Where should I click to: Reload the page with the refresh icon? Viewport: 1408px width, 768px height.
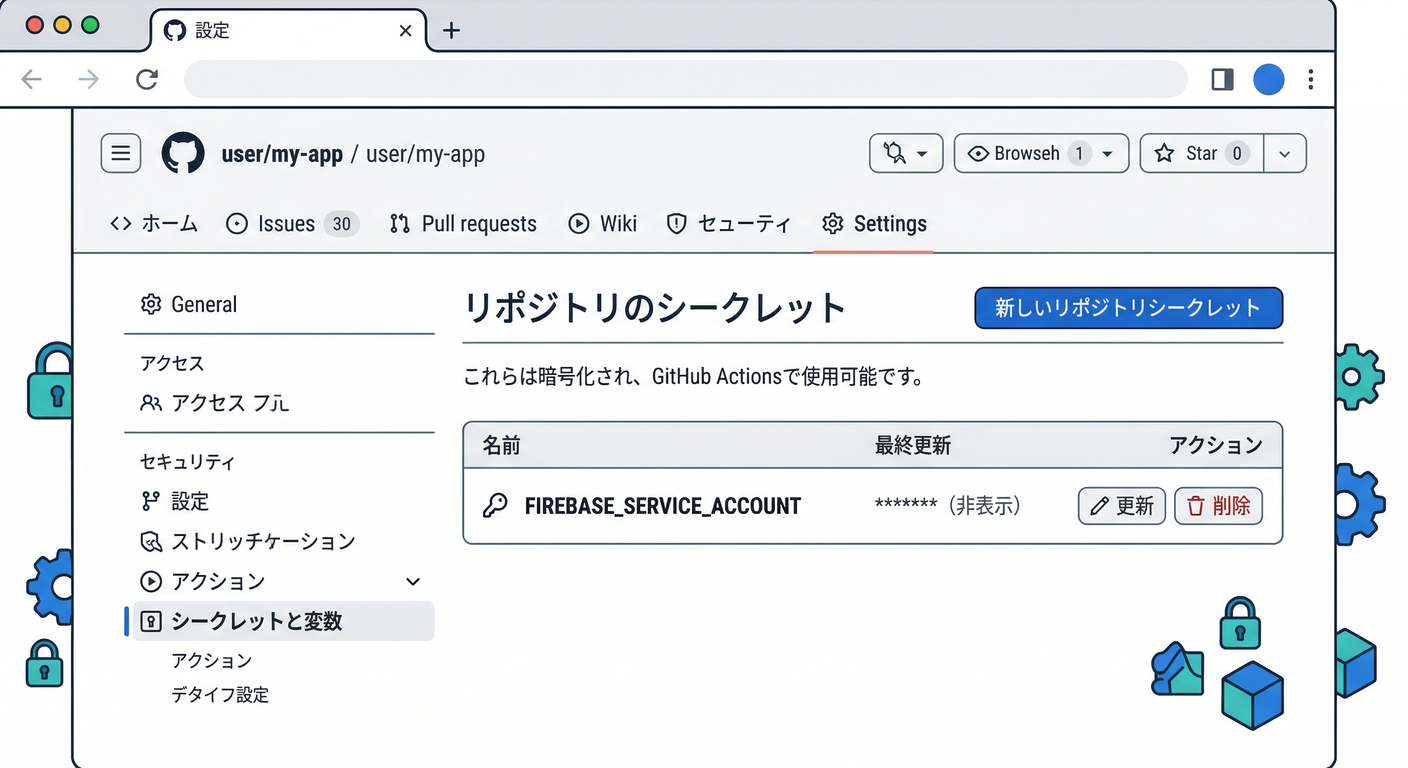click(x=146, y=79)
